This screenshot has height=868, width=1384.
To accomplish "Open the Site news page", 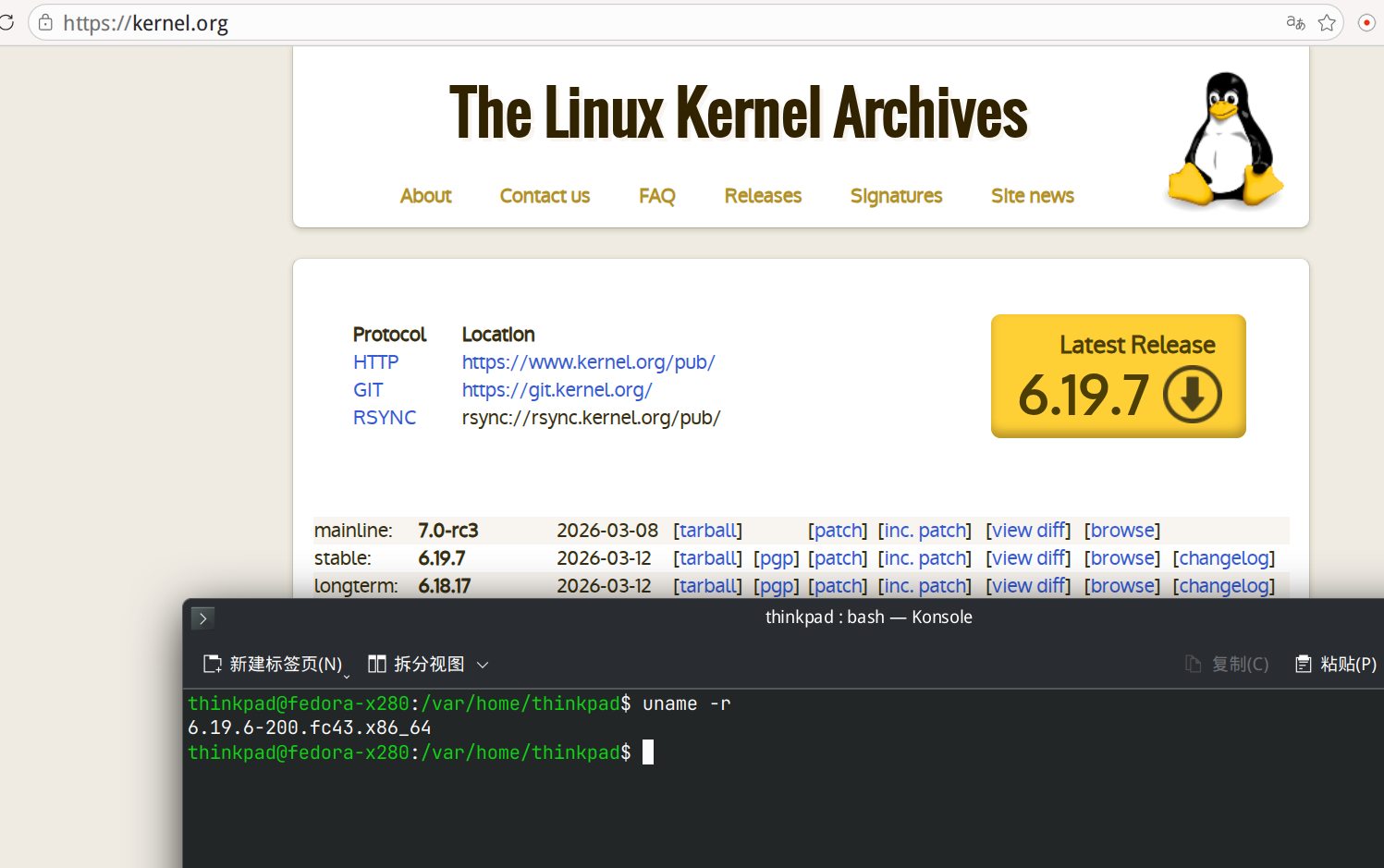I will pos(1033,196).
